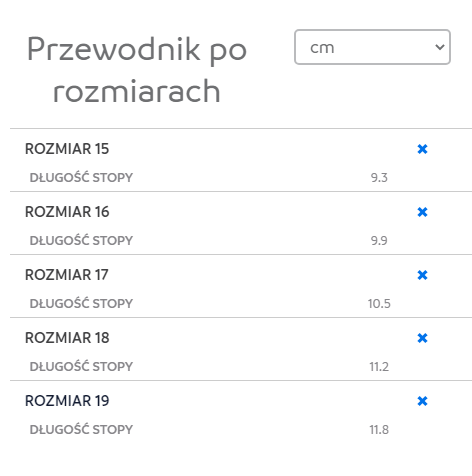Click the 9.9 foot length value
This screenshot has height=476, width=472.
(x=379, y=241)
